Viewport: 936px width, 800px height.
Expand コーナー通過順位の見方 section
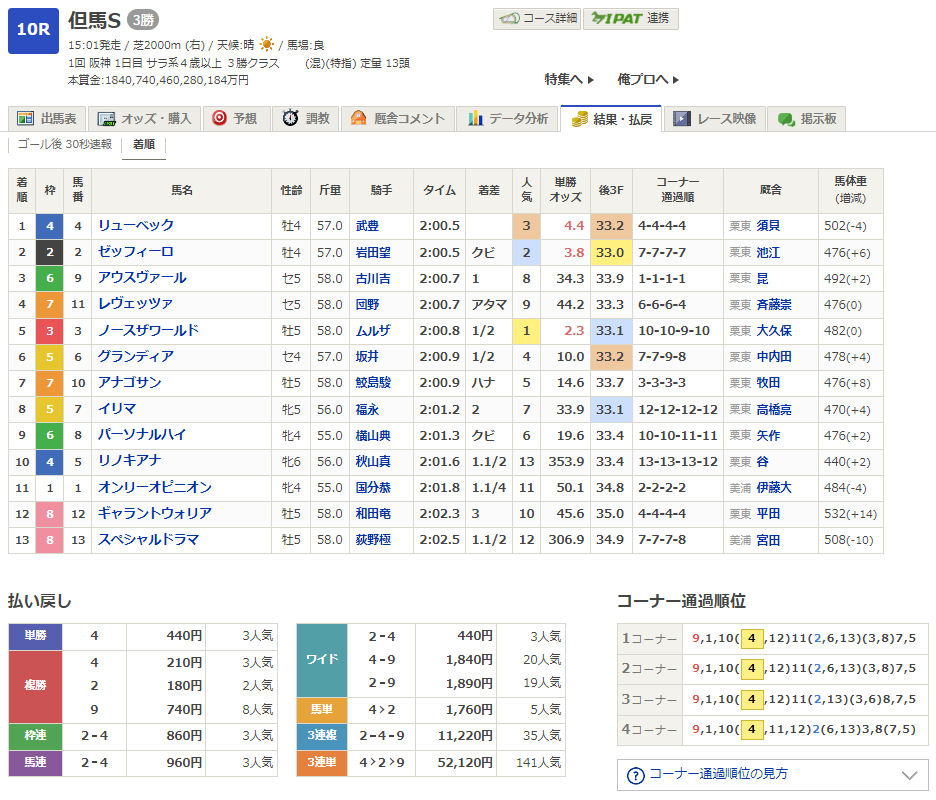(x=772, y=774)
